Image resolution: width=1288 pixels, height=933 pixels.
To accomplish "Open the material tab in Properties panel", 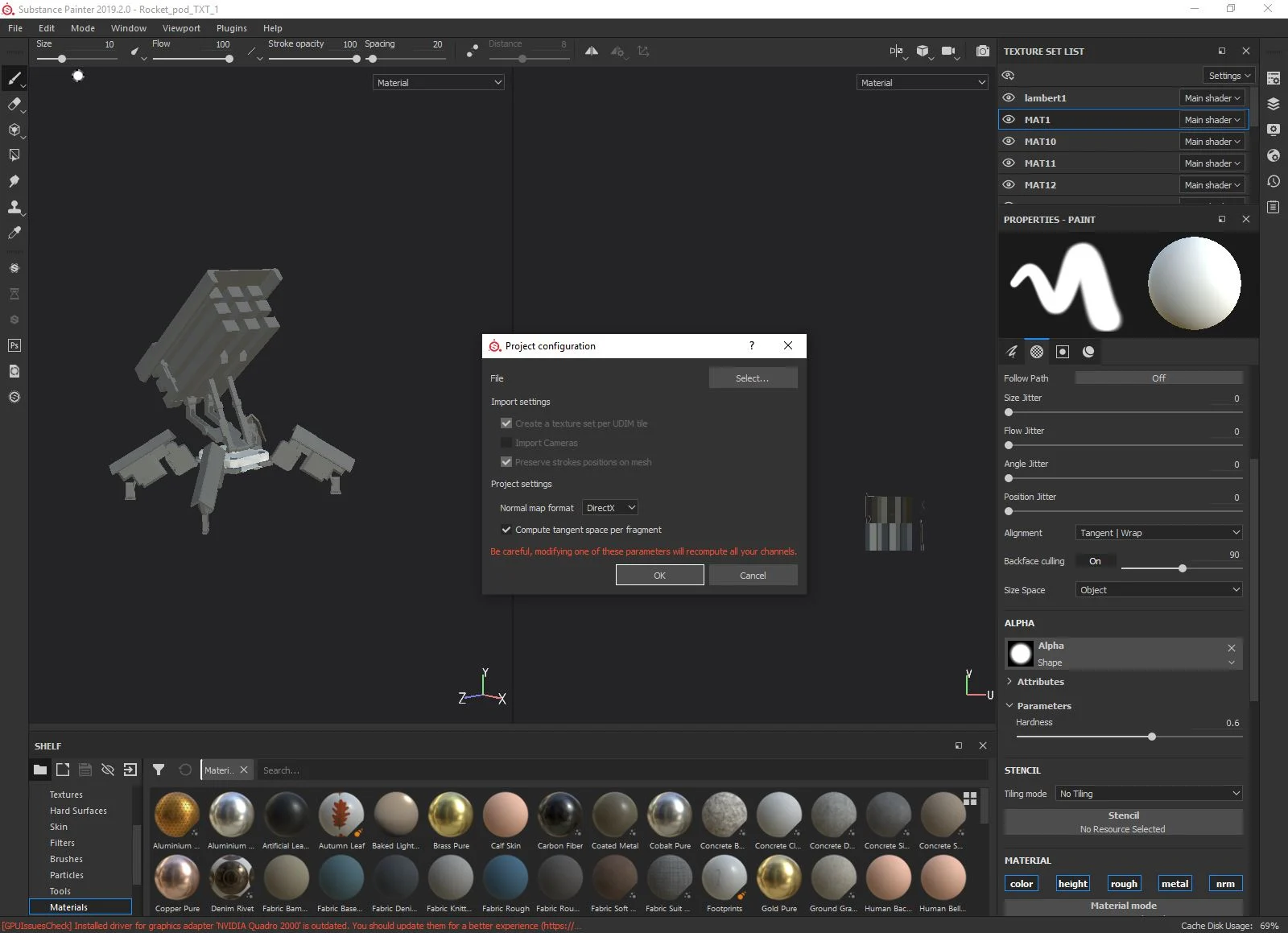I will pos(1088,352).
